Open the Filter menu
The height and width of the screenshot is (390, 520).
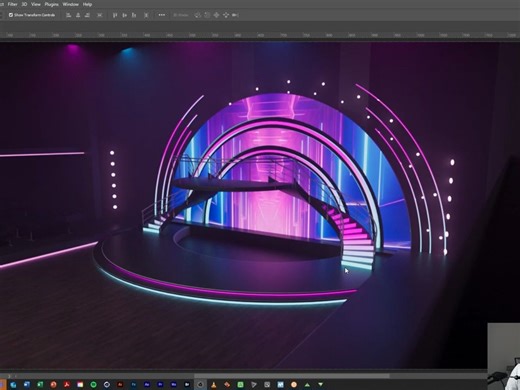click(12, 4)
